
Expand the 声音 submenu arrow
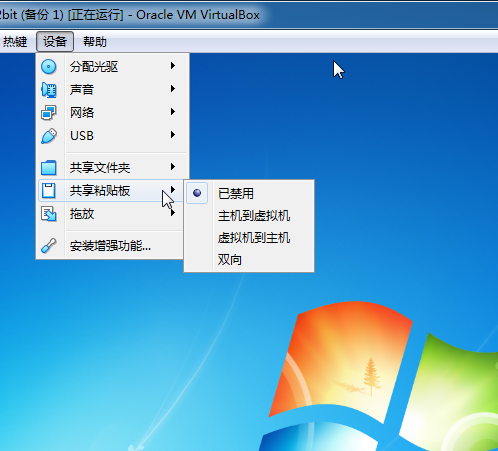(173, 89)
